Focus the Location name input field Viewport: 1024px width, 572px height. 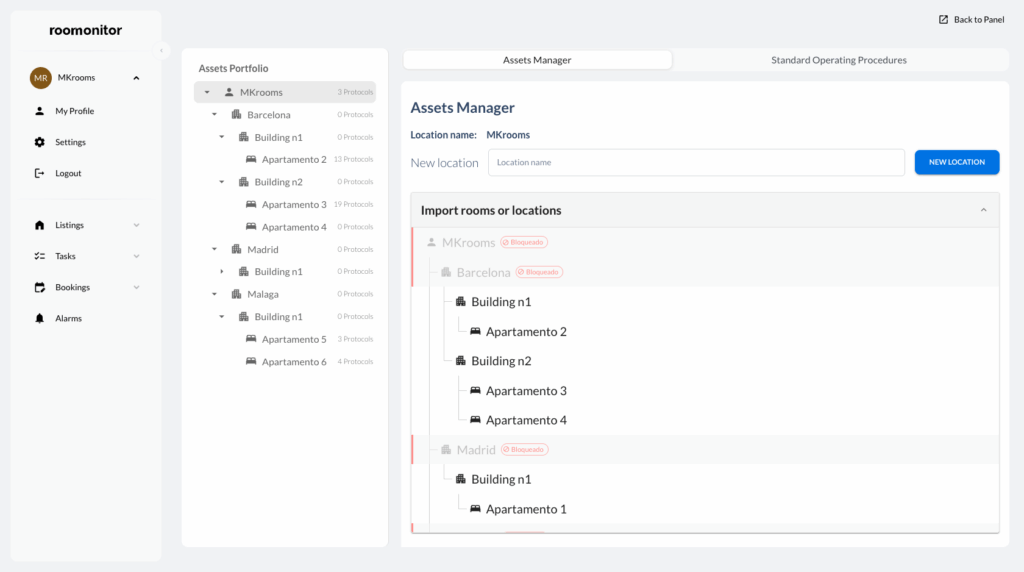696,163
